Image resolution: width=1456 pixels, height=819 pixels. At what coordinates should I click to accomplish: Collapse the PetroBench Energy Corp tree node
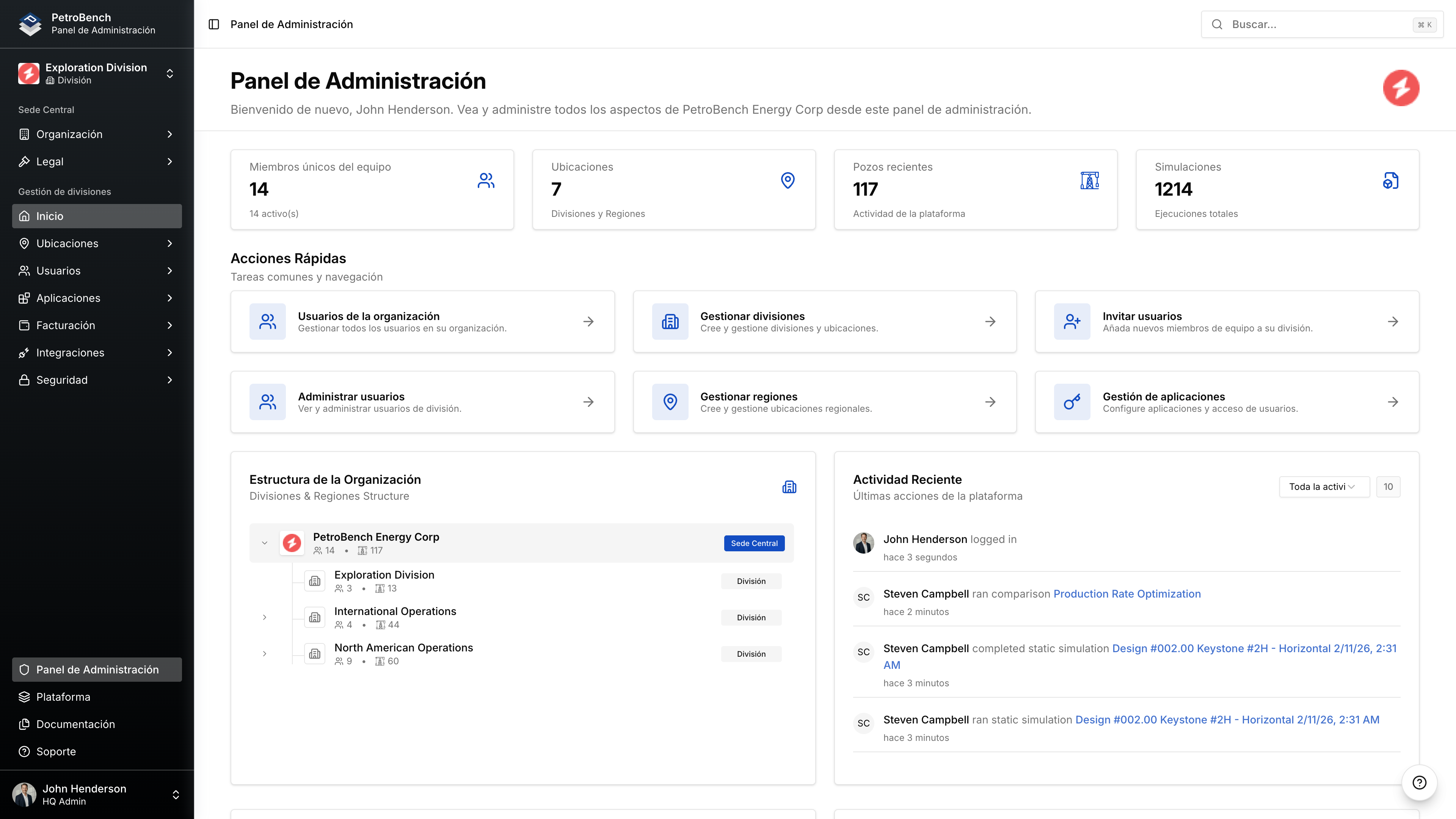tap(265, 543)
